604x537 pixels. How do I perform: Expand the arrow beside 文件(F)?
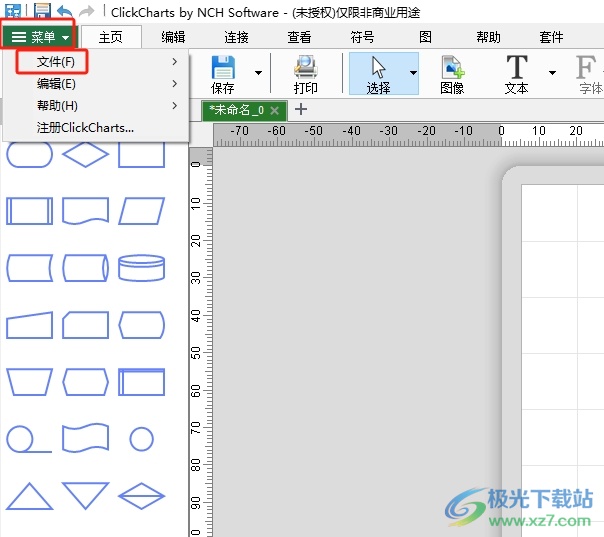click(175, 62)
